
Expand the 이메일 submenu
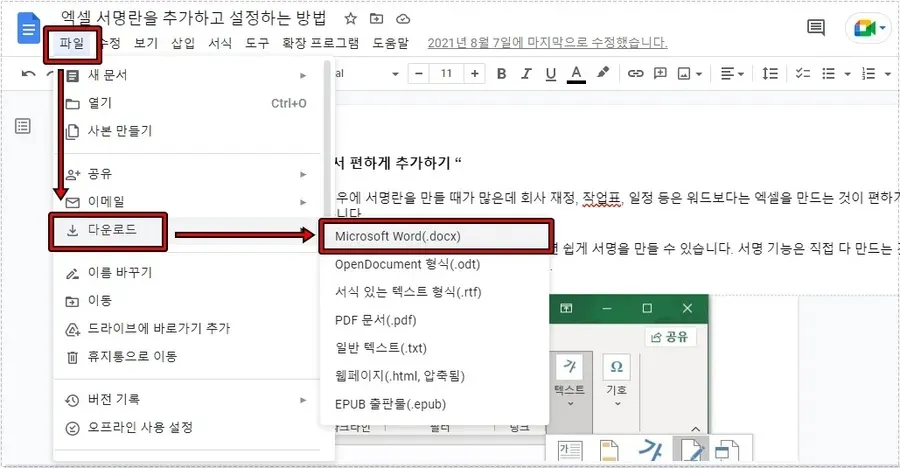click(187, 202)
